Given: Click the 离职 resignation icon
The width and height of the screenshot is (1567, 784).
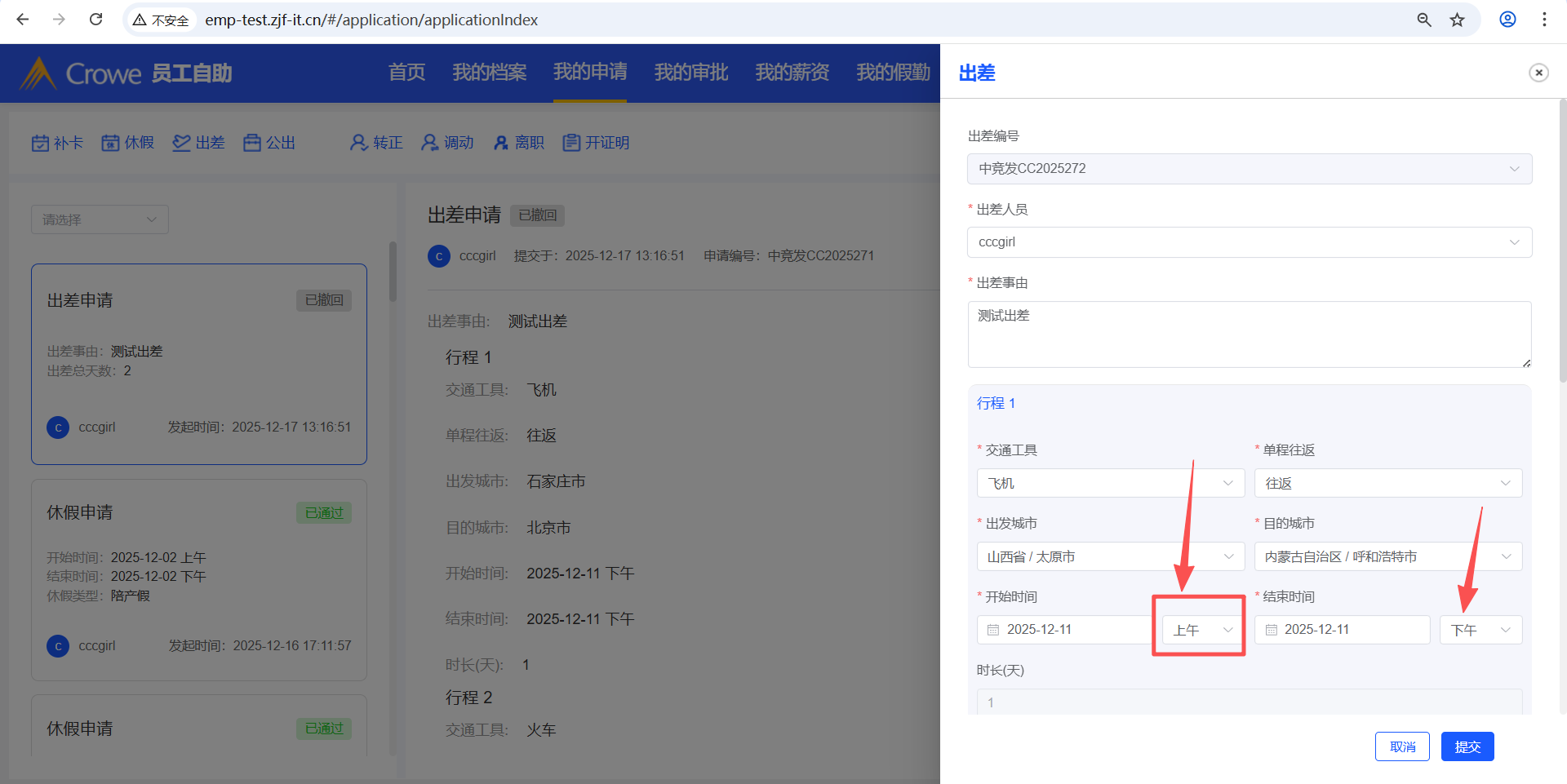Looking at the screenshot, I should [x=501, y=144].
